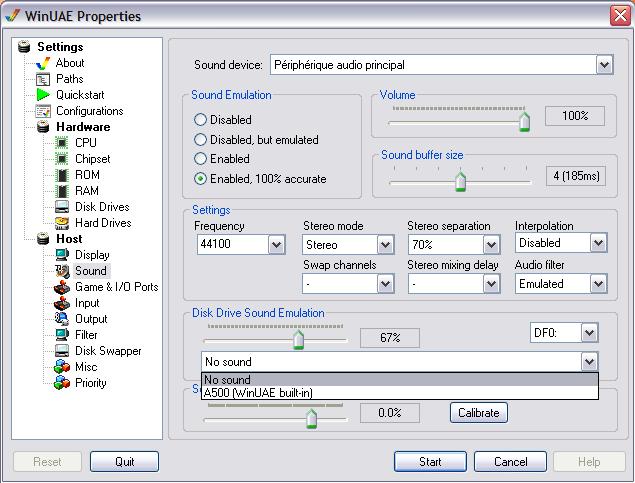Click the Volume slider handle
The width and height of the screenshot is (635, 483).
524,122
